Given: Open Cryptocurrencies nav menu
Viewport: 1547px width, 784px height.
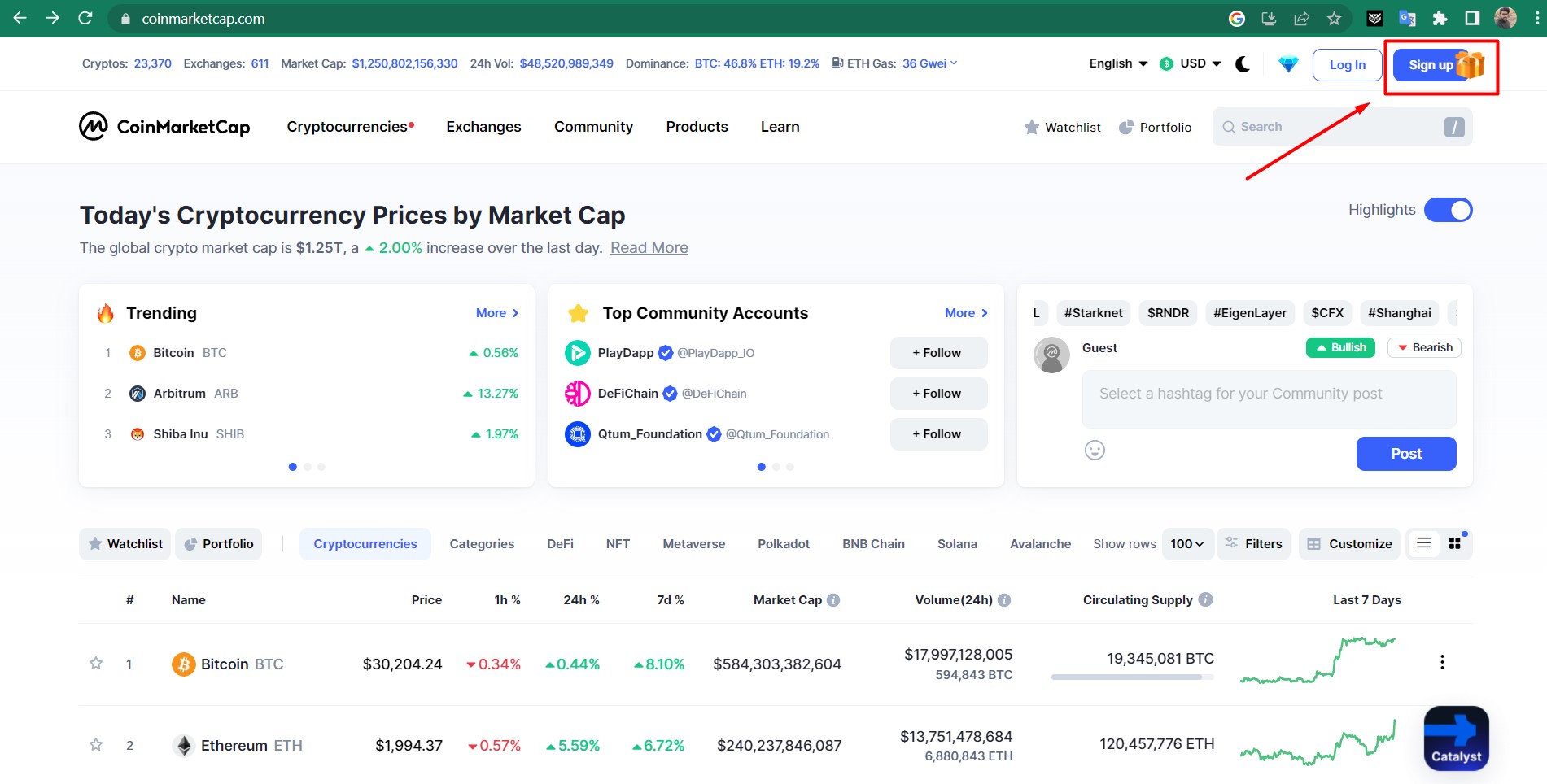Looking at the screenshot, I should pyautogui.click(x=350, y=127).
